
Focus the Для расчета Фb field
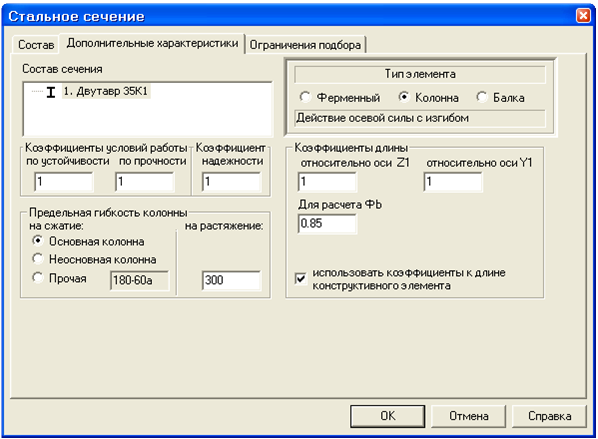[327, 223]
